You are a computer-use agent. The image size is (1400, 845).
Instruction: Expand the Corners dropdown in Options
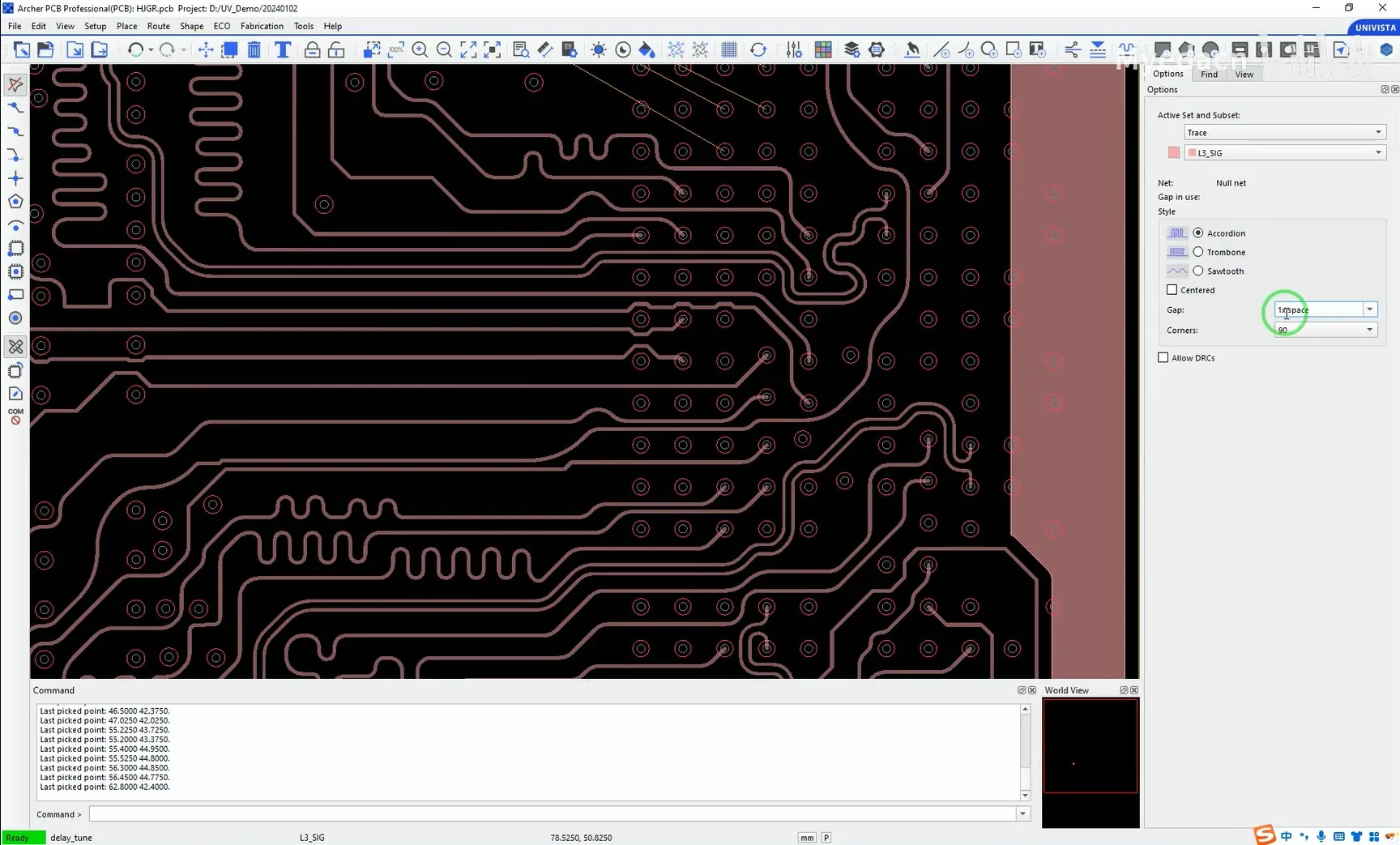pos(1369,330)
